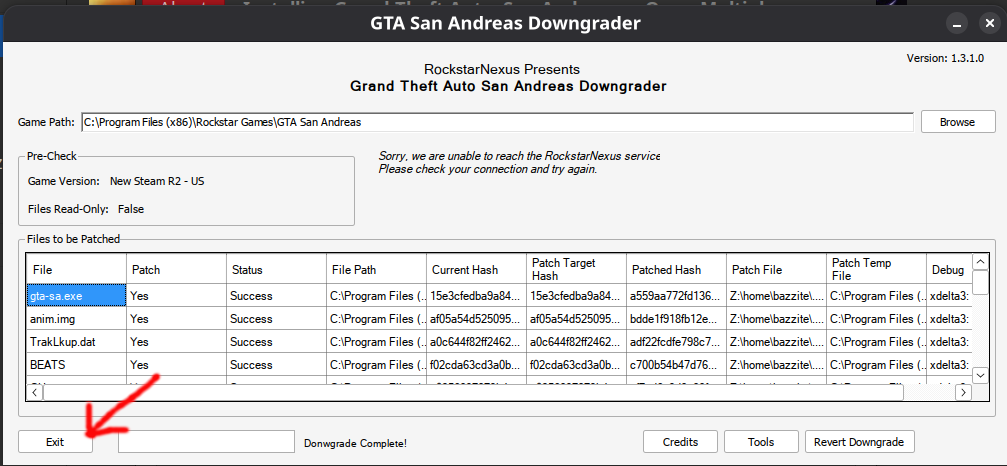The image size is (1007, 466).
Task: Click patched hash adf22fcdfe798c7... cell
Action: coord(677,342)
